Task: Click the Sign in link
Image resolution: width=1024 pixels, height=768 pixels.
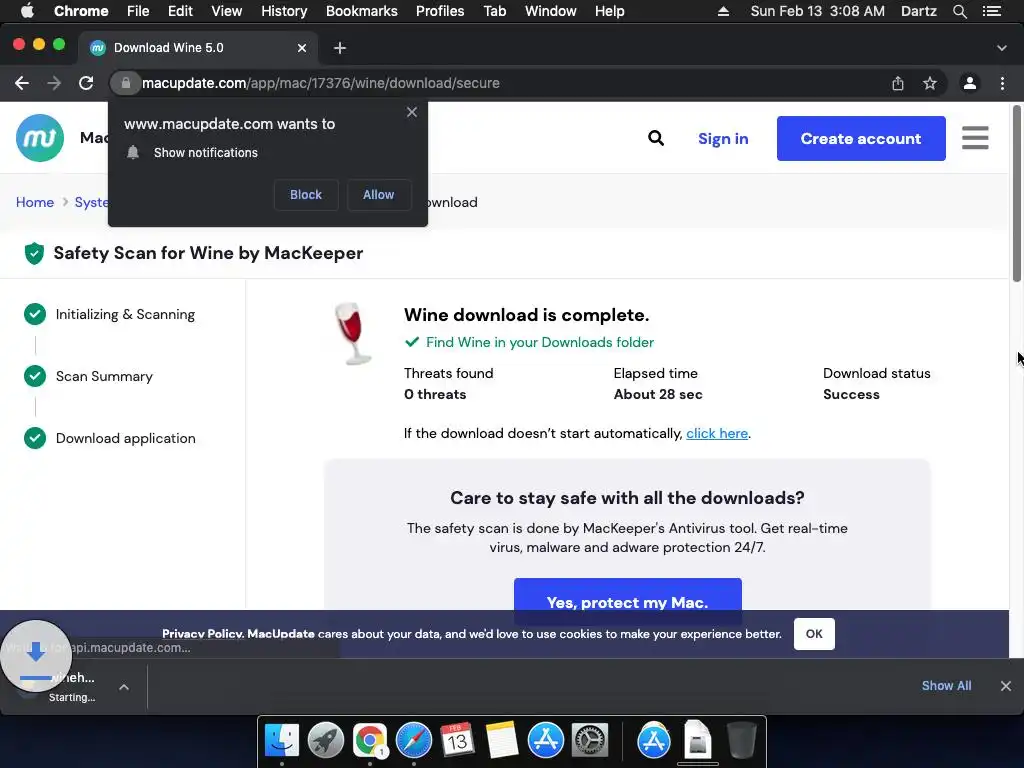Action: pos(723,138)
